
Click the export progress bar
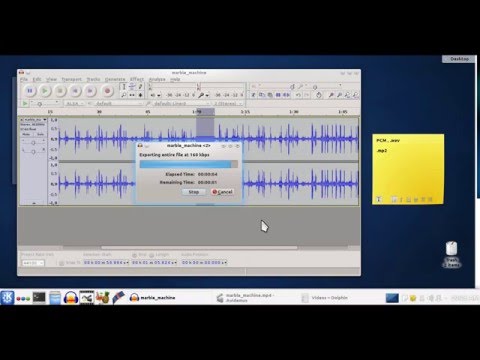point(188,164)
